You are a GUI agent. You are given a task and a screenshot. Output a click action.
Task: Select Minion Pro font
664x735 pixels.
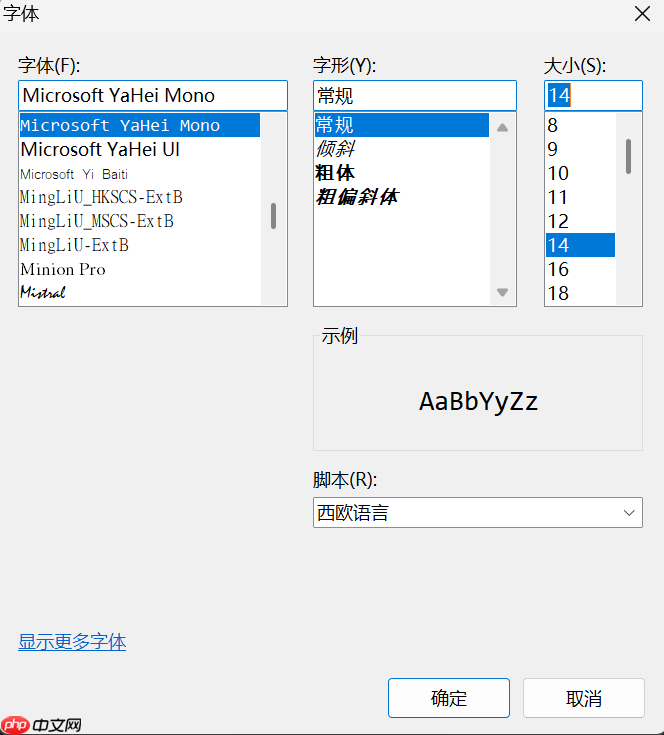(140, 270)
